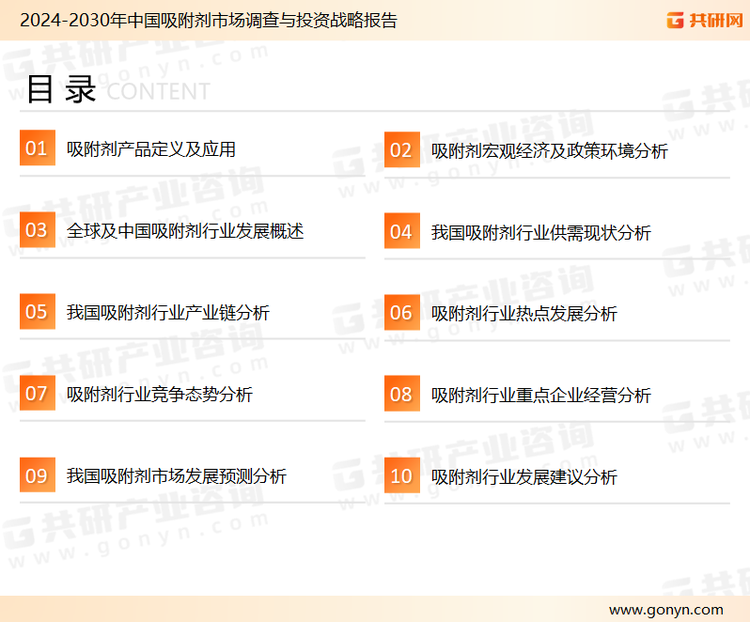Open 我国吸附剂行业产业链分析 section
Viewport: 750px width, 622px height.
click(x=168, y=313)
